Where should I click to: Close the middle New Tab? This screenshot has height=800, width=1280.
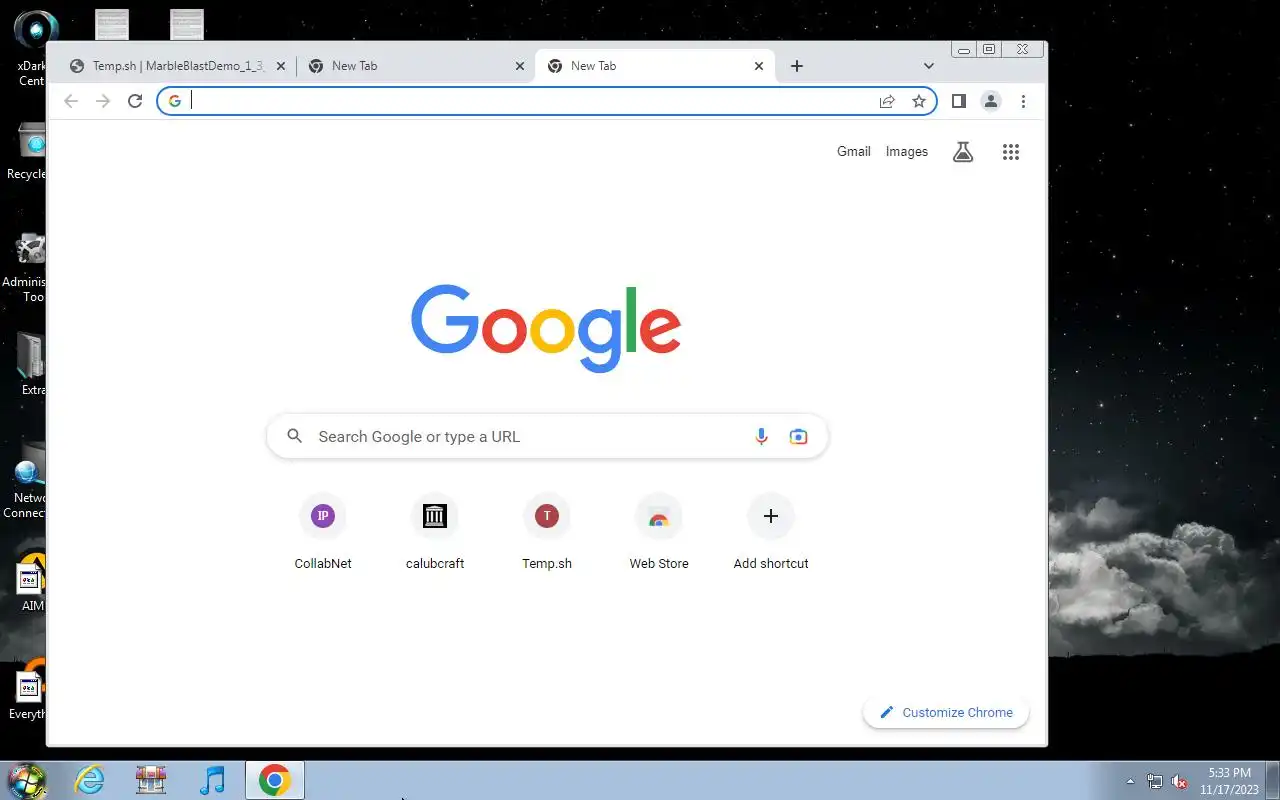[x=520, y=66]
